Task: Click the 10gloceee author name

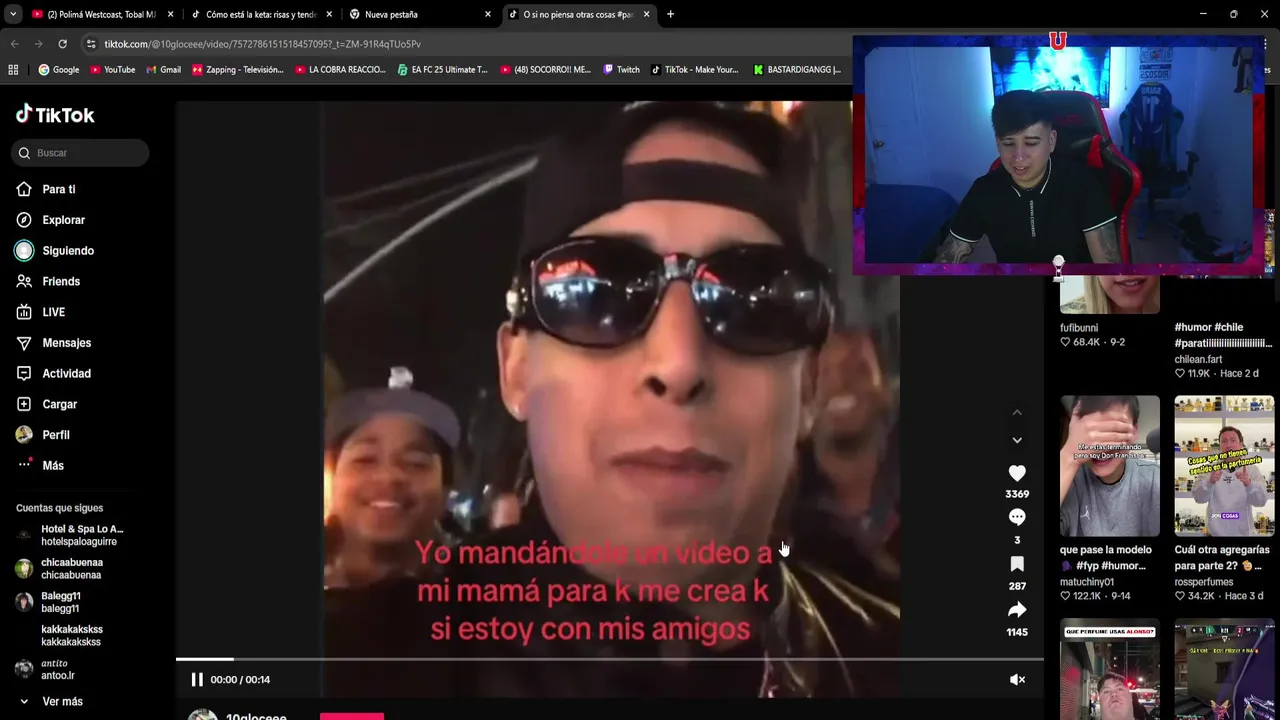Action: tap(256, 716)
